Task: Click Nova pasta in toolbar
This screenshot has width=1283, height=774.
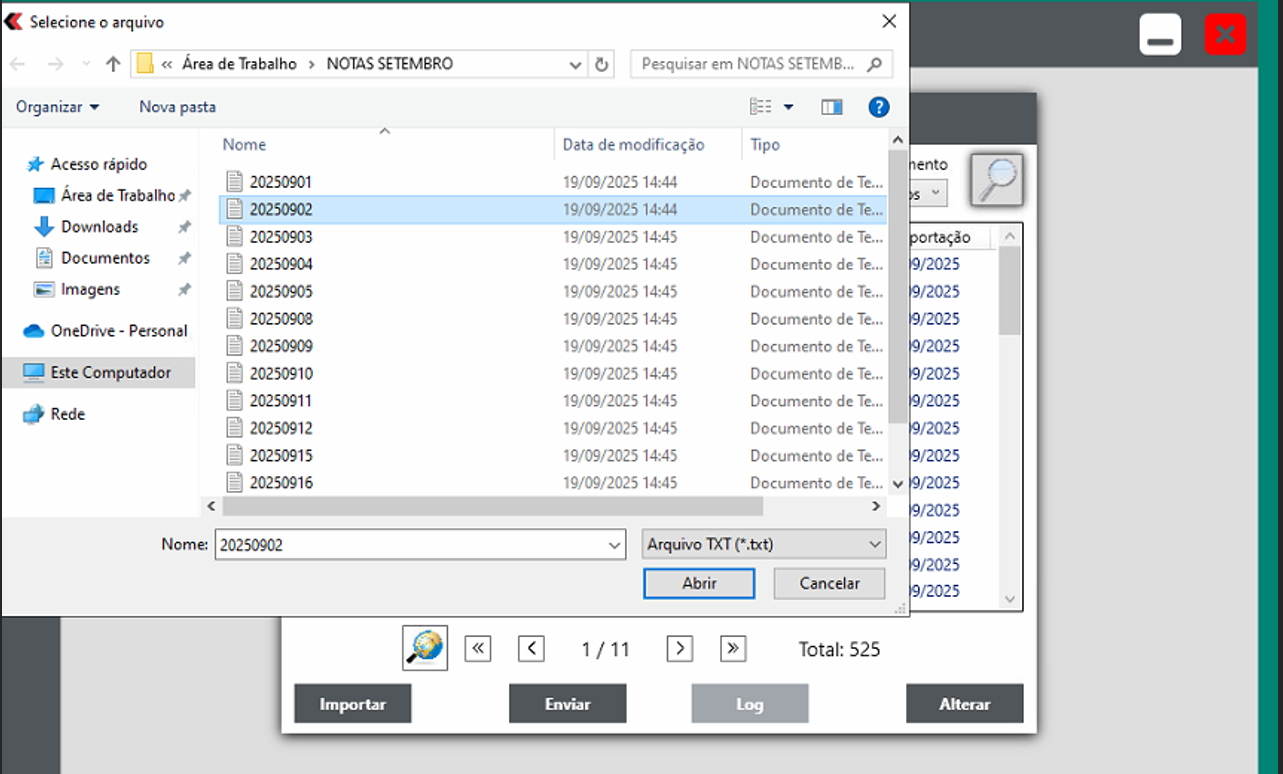Action: (x=177, y=107)
